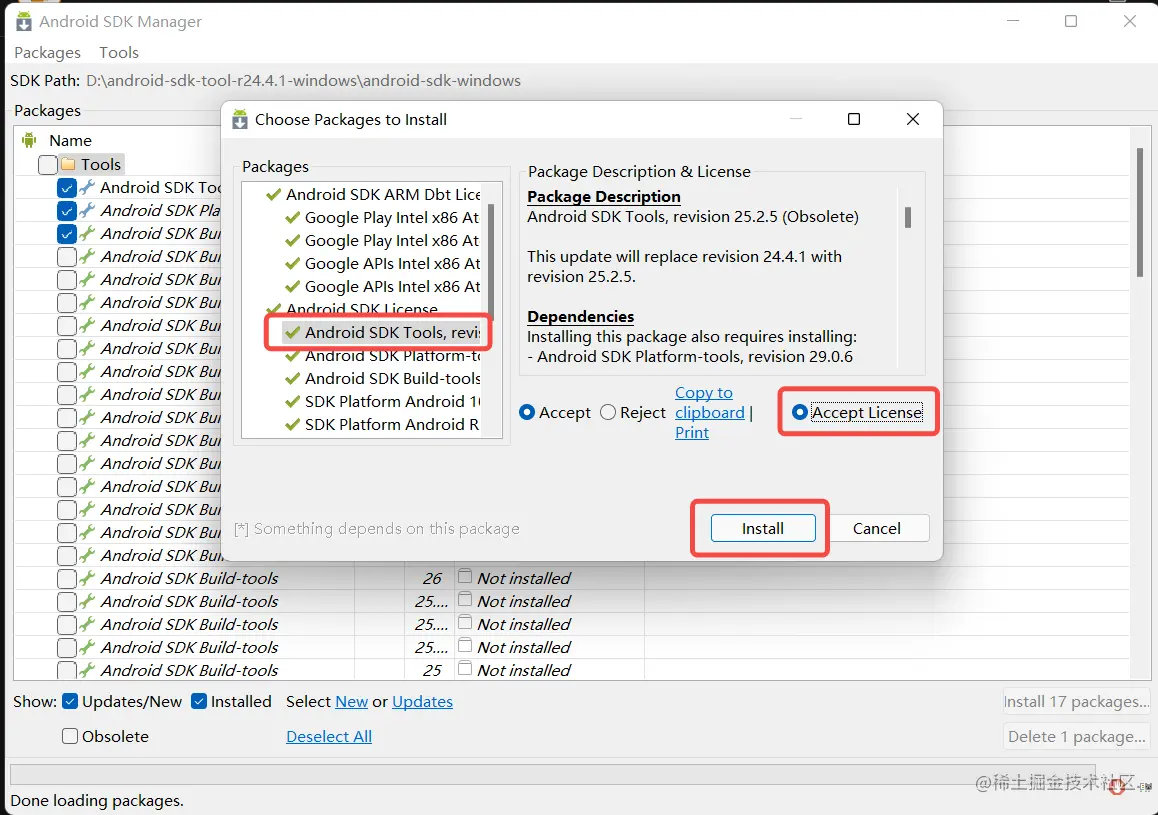Click the Cancel button in dialog
Screen dimensions: 1158x815
[x=877, y=529]
